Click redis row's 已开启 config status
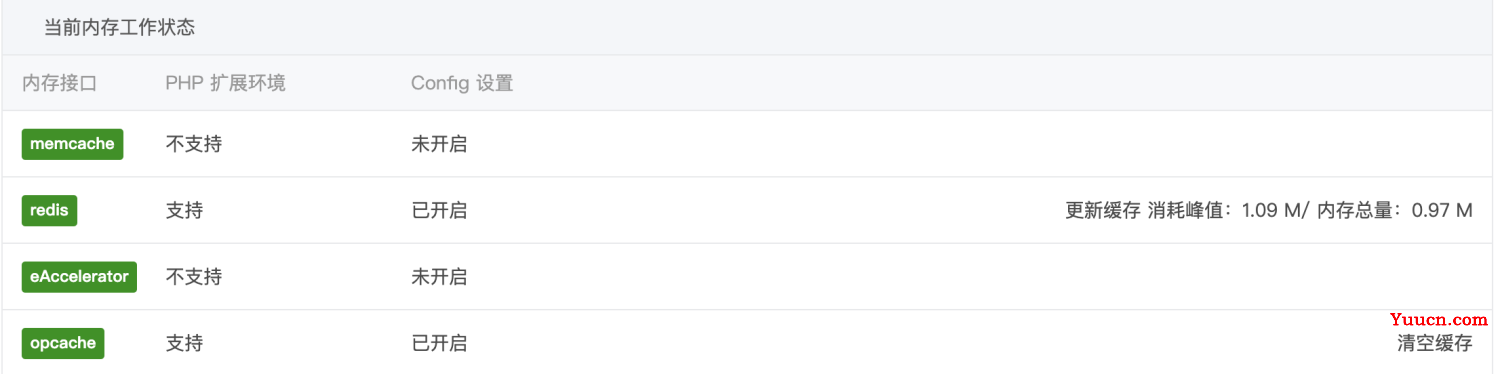The height and width of the screenshot is (374, 1500). tap(439, 211)
